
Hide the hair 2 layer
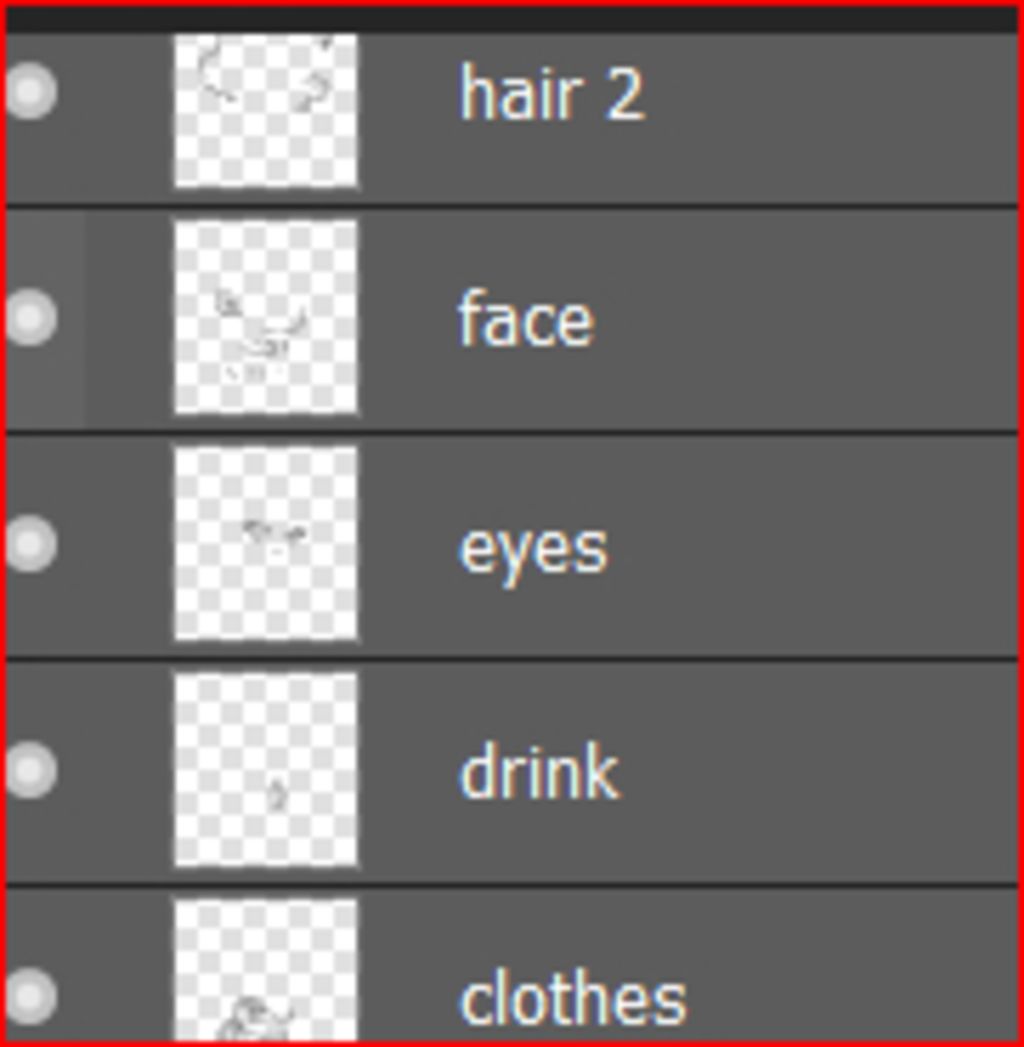pos(31,91)
